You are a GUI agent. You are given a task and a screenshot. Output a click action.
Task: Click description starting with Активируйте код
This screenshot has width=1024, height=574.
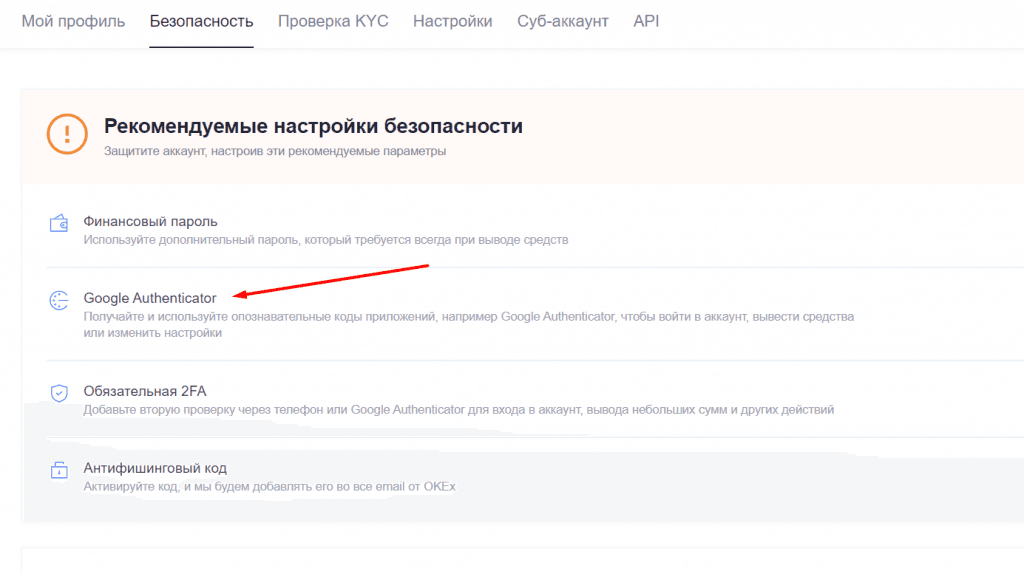(269, 486)
